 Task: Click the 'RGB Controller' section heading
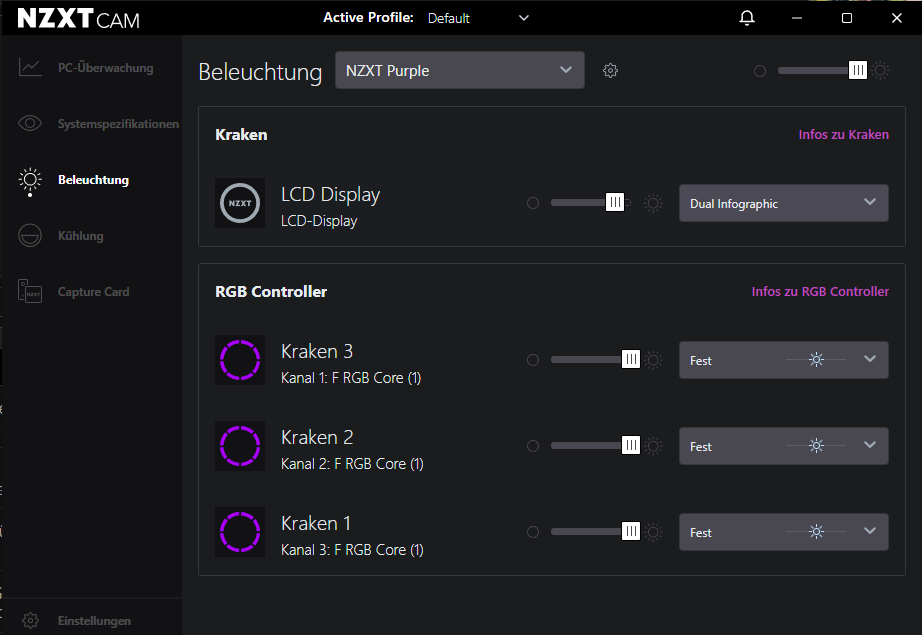coord(271,292)
